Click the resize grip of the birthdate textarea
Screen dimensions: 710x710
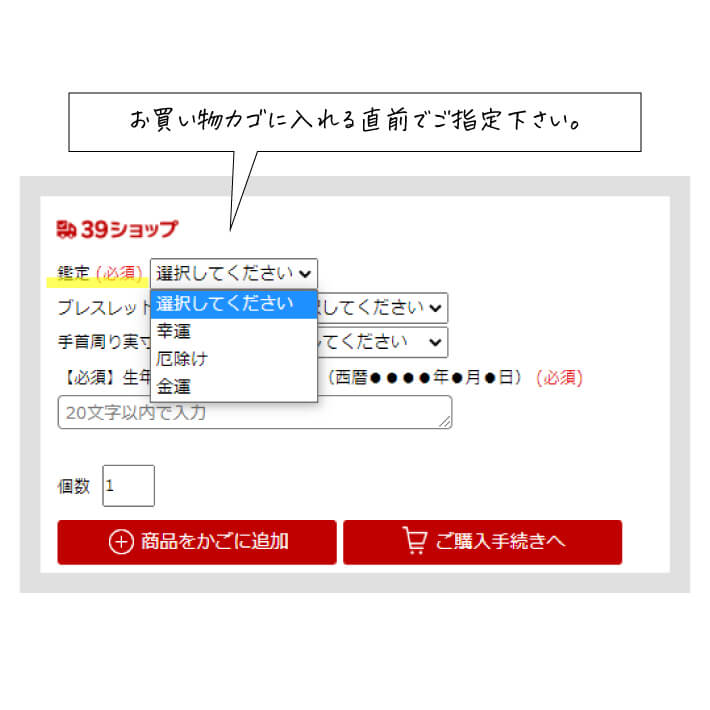[x=445, y=422]
